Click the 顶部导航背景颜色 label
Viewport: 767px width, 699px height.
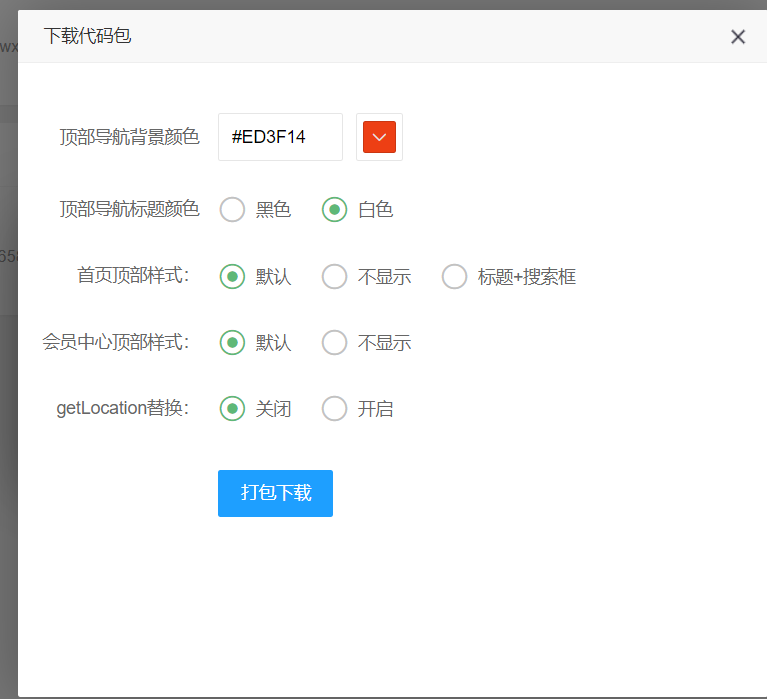[x=129, y=137]
